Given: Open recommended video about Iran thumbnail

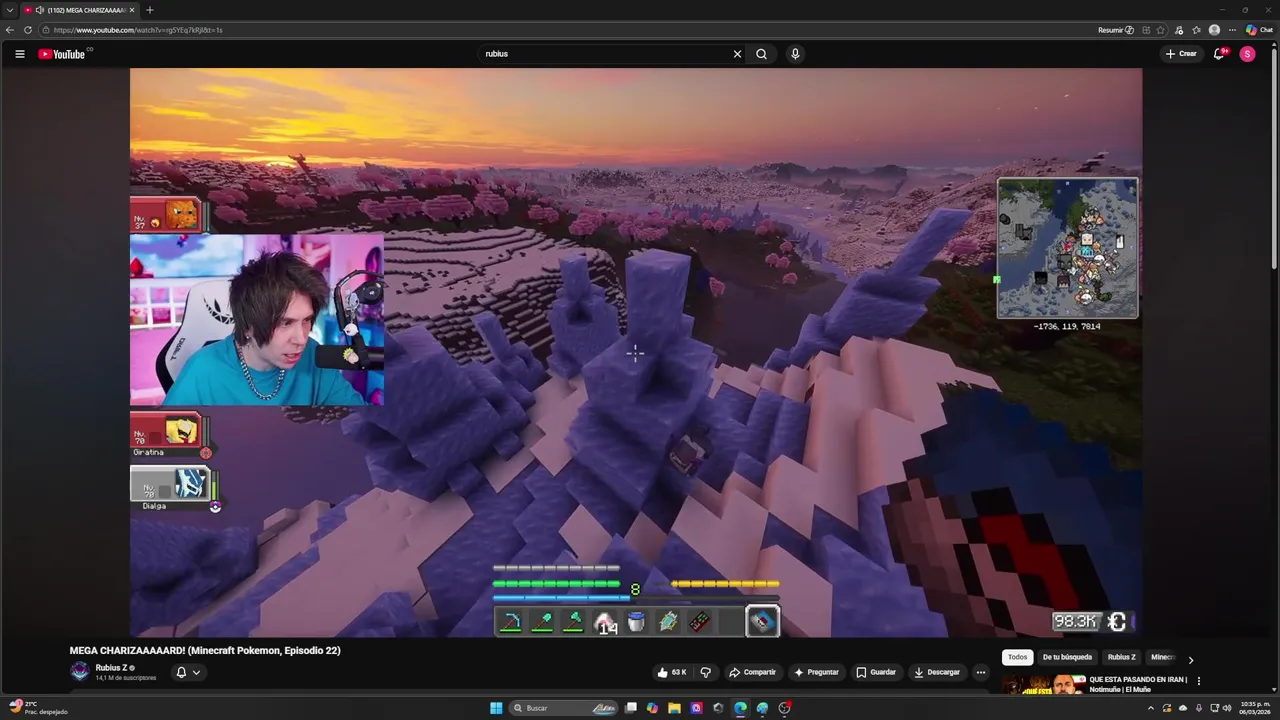Looking at the screenshot, I should (x=1044, y=685).
